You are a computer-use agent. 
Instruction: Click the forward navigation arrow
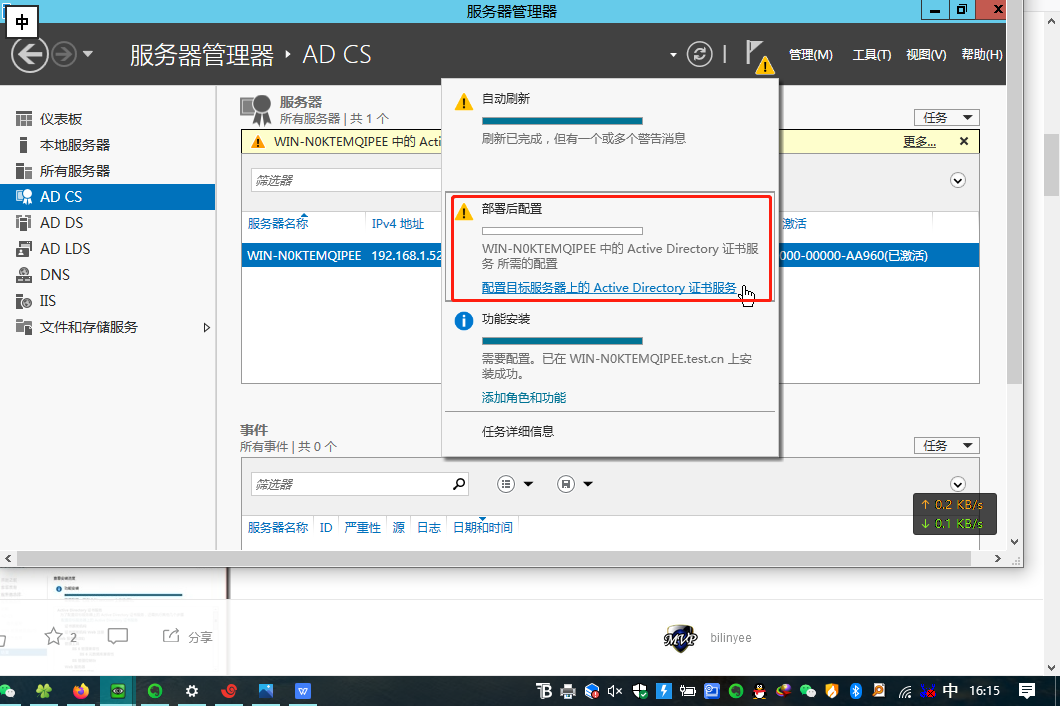tap(65, 54)
